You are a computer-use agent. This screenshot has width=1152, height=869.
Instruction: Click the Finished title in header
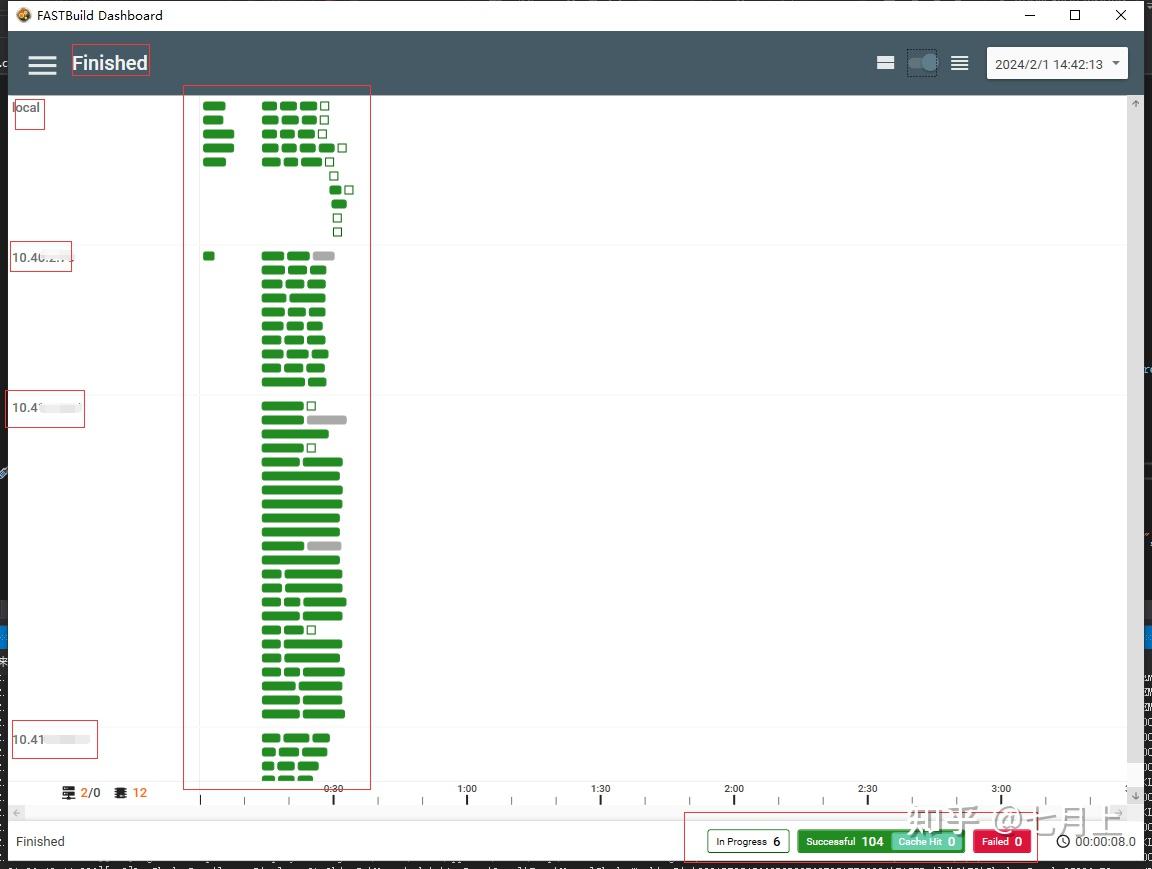tap(110, 63)
